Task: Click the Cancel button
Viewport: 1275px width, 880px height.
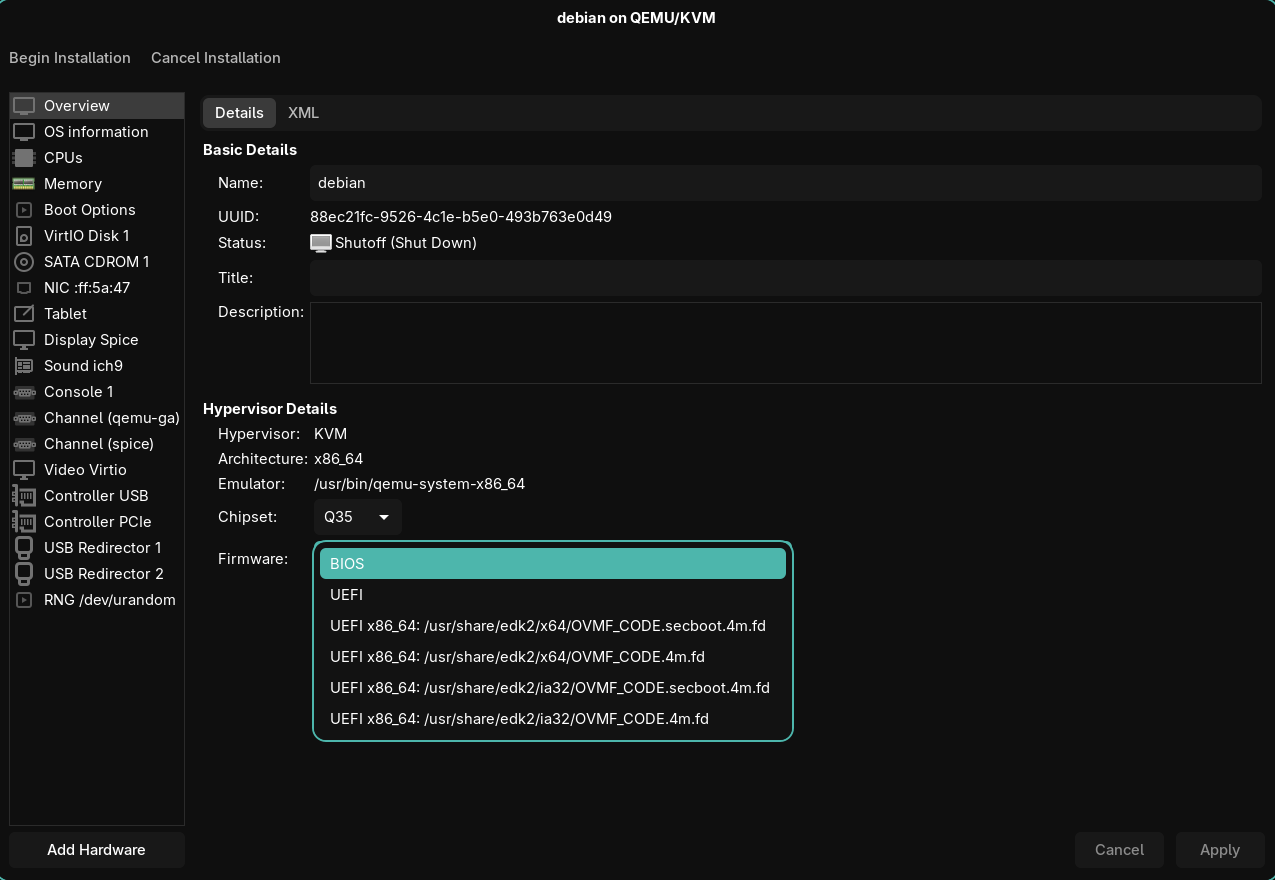Action: coord(1119,850)
